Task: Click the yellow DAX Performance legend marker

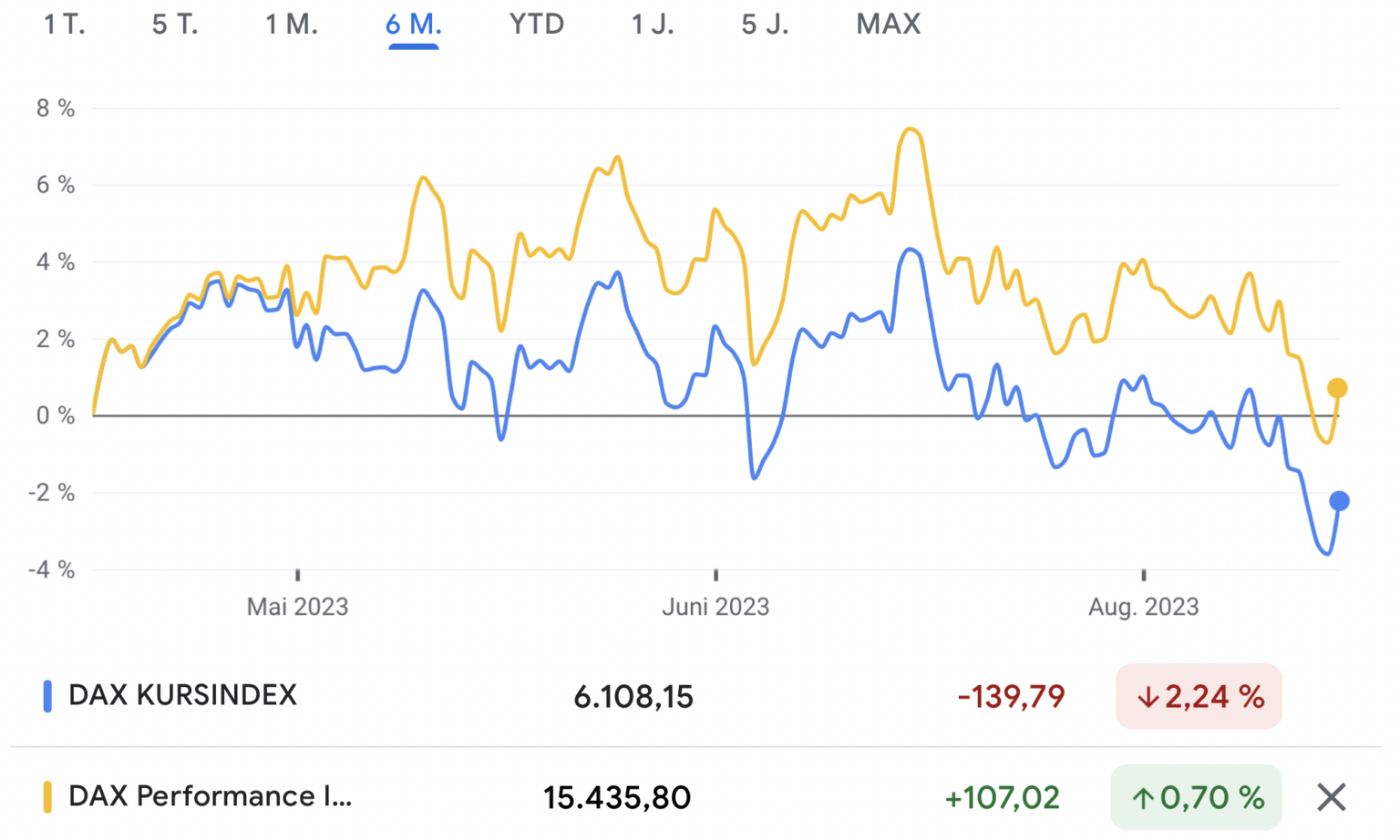Action: pyautogui.click(x=46, y=795)
